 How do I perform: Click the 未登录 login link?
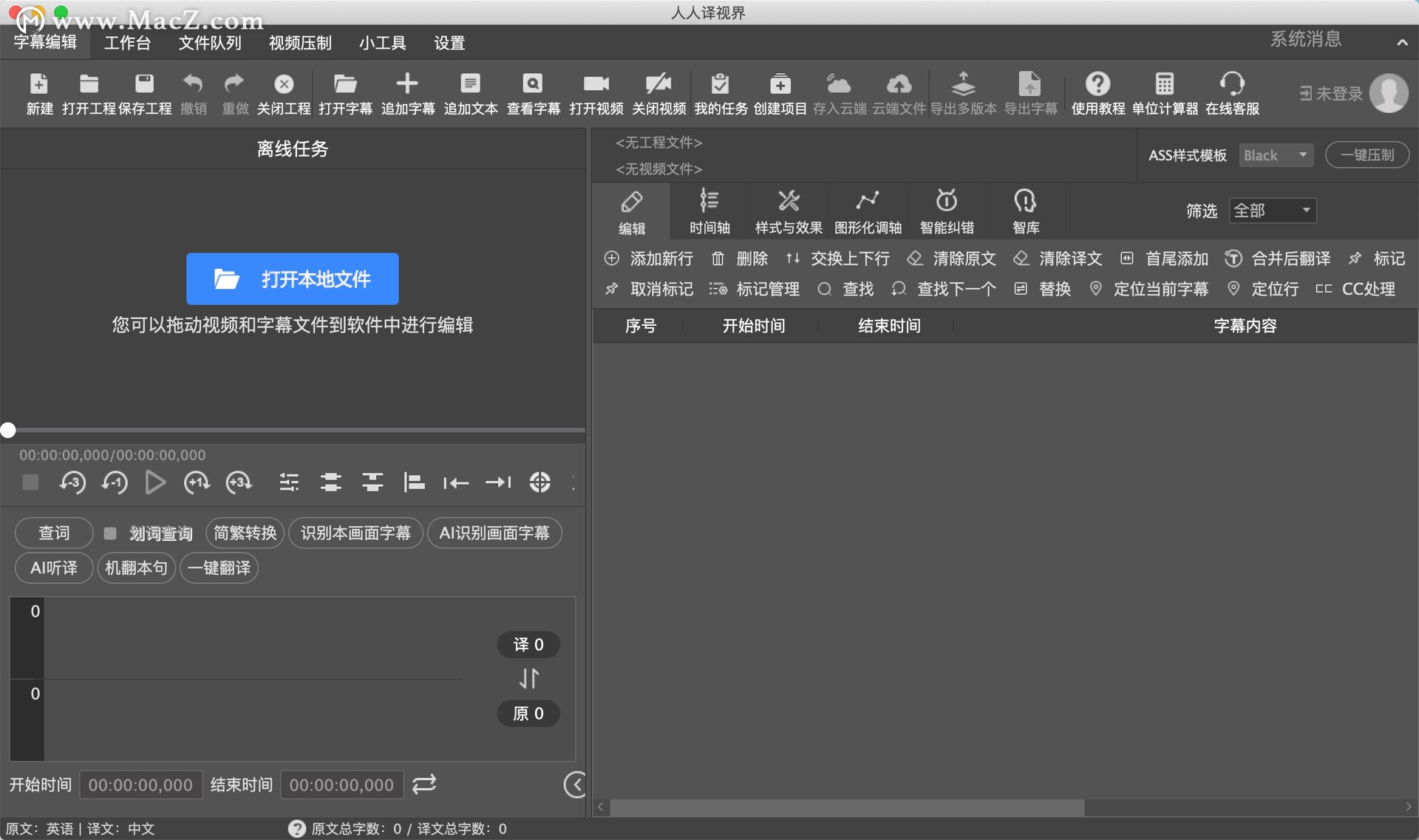click(x=1331, y=94)
